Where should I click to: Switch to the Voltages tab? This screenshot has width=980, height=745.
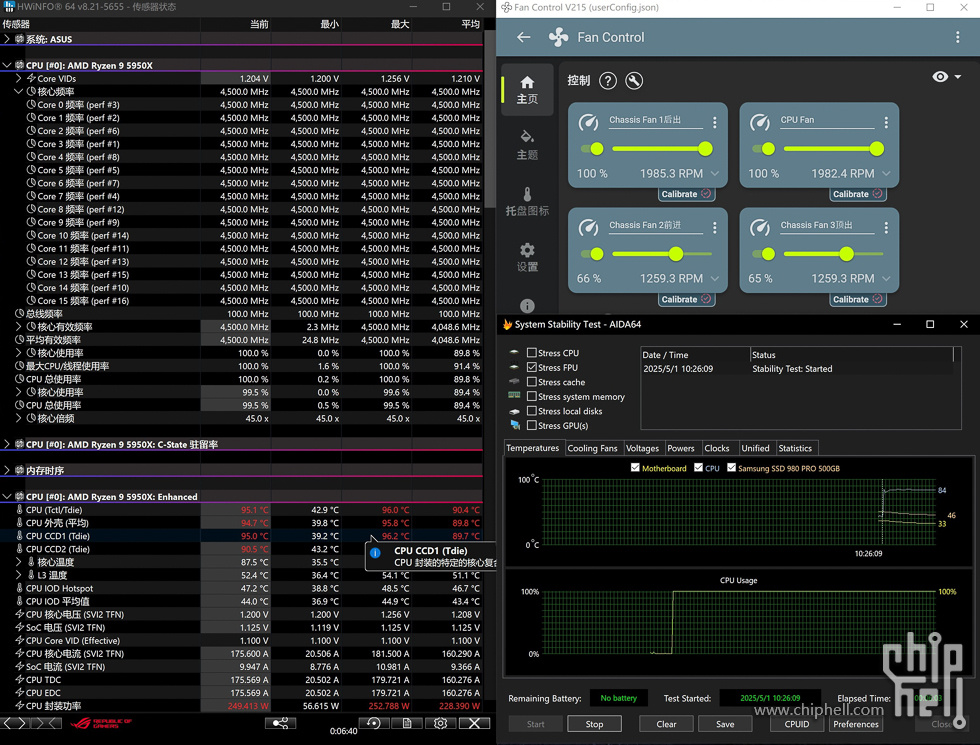click(x=642, y=448)
